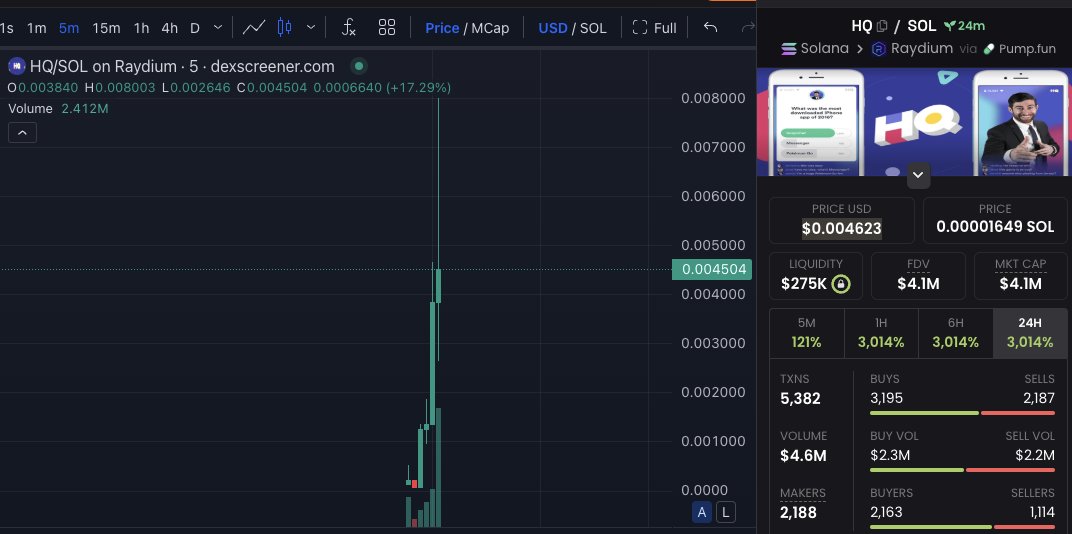Click the PRICE USD $0.004623 value
Image resolution: width=1072 pixels, height=534 pixels.
pos(842,228)
